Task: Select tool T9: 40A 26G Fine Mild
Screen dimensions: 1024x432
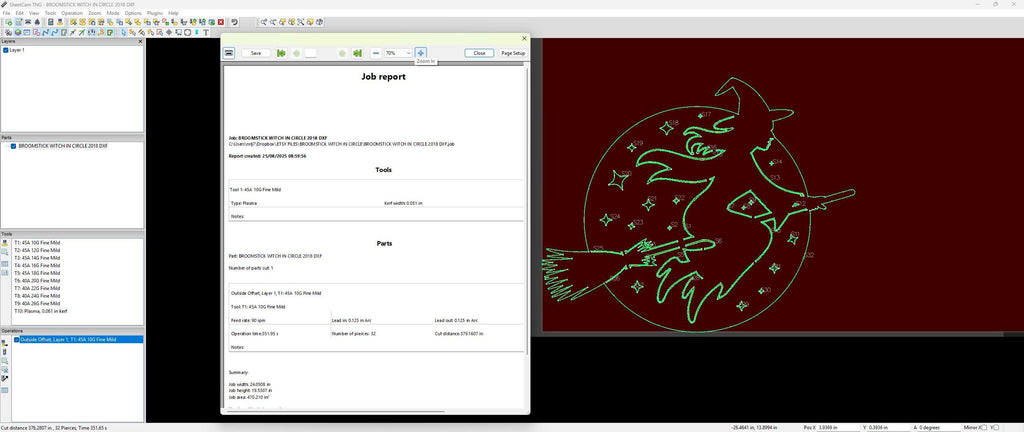Action: pyautogui.click(x=37, y=303)
